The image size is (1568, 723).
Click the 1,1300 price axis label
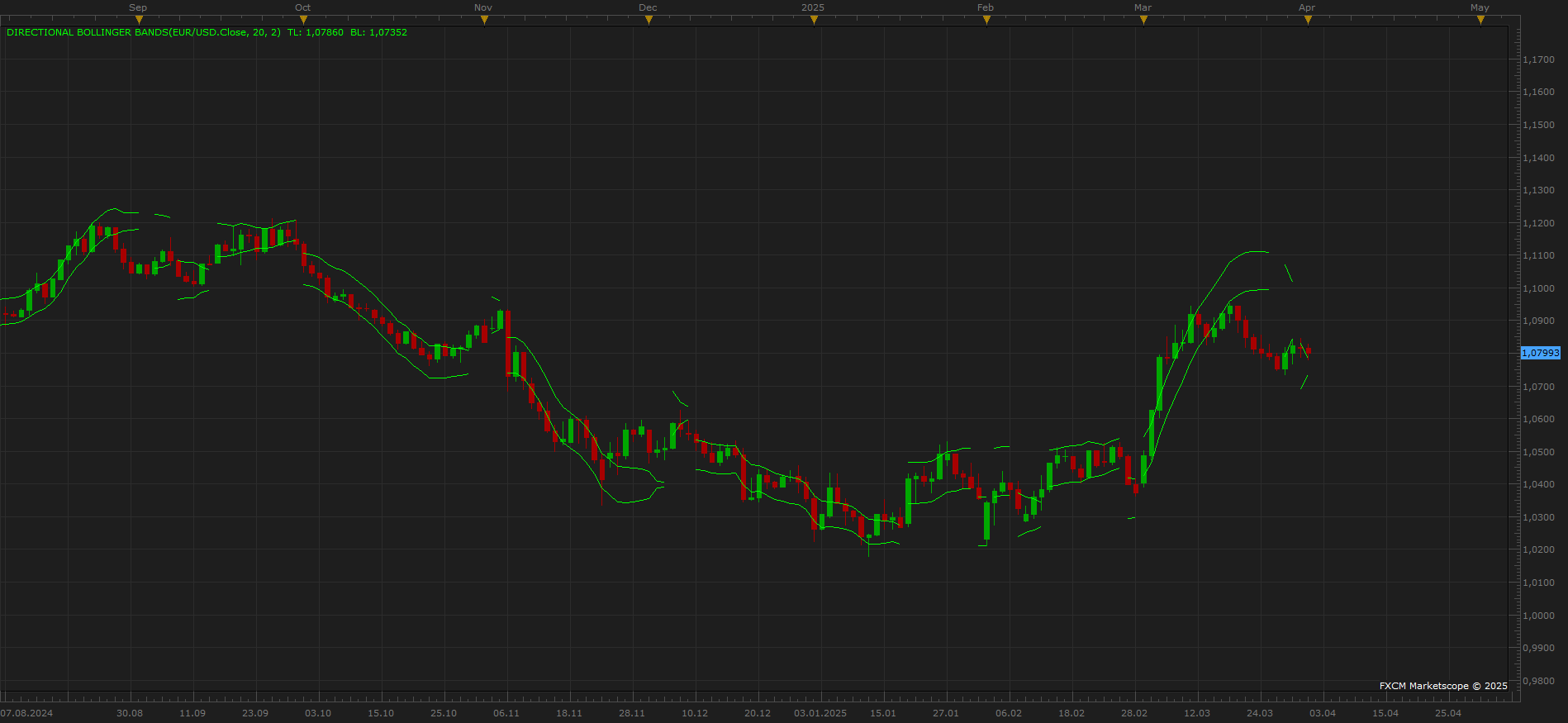[1539, 190]
